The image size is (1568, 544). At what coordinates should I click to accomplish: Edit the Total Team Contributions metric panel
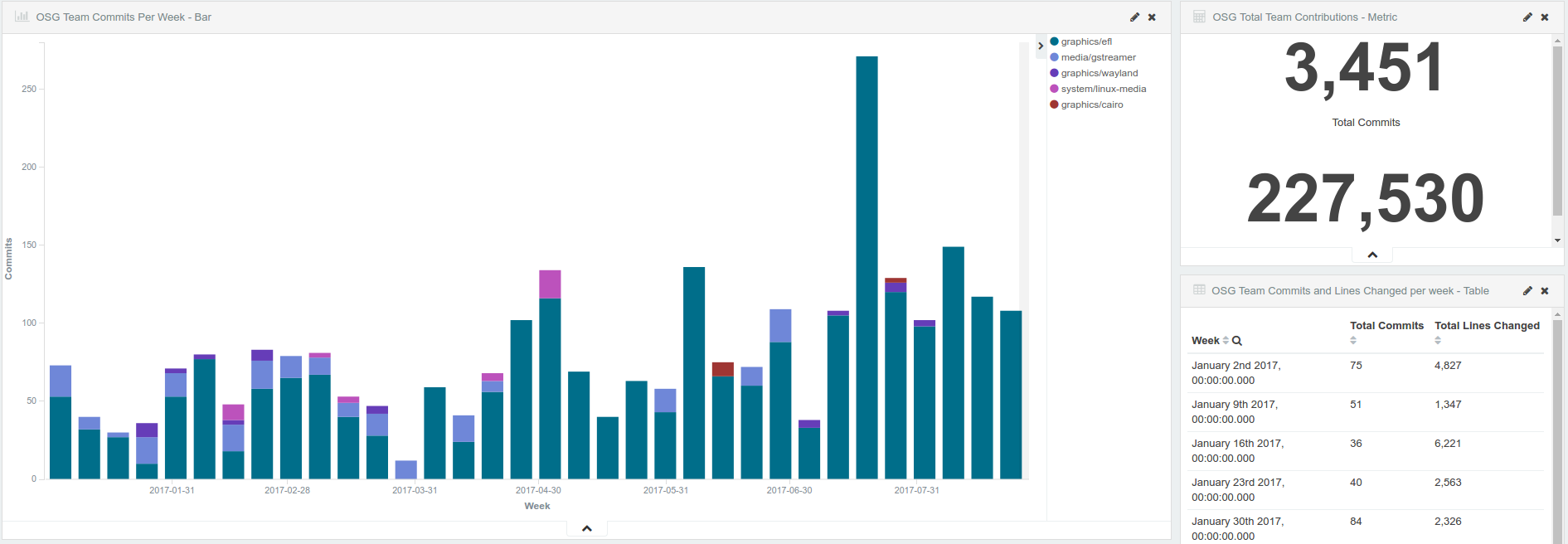click(1527, 17)
